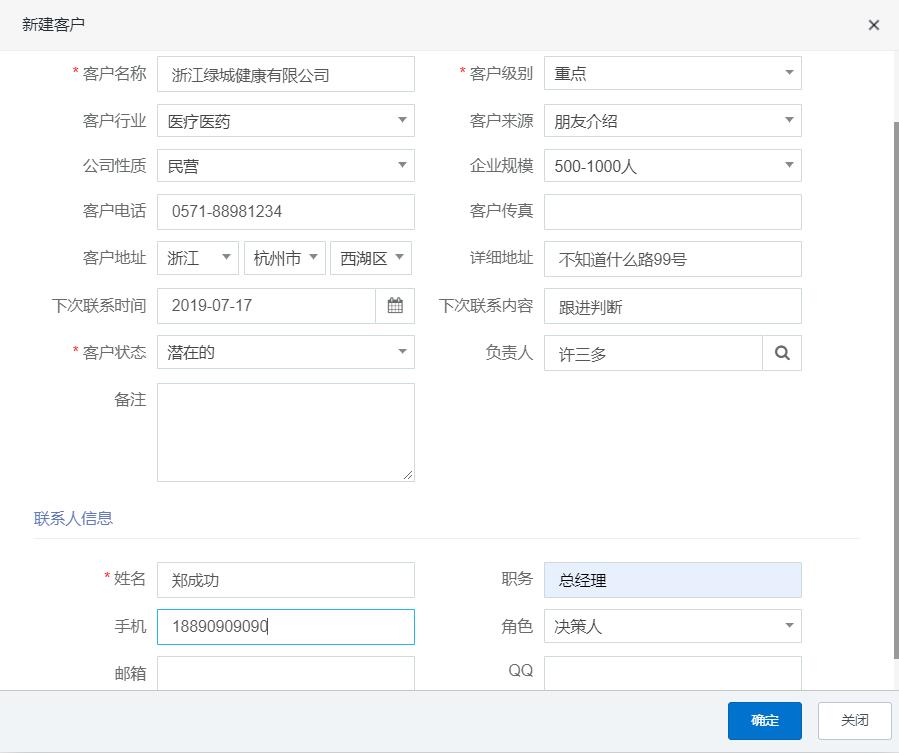Open the 杭州市 city dropdown
The width and height of the screenshot is (899, 753).
pyautogui.click(x=285, y=258)
